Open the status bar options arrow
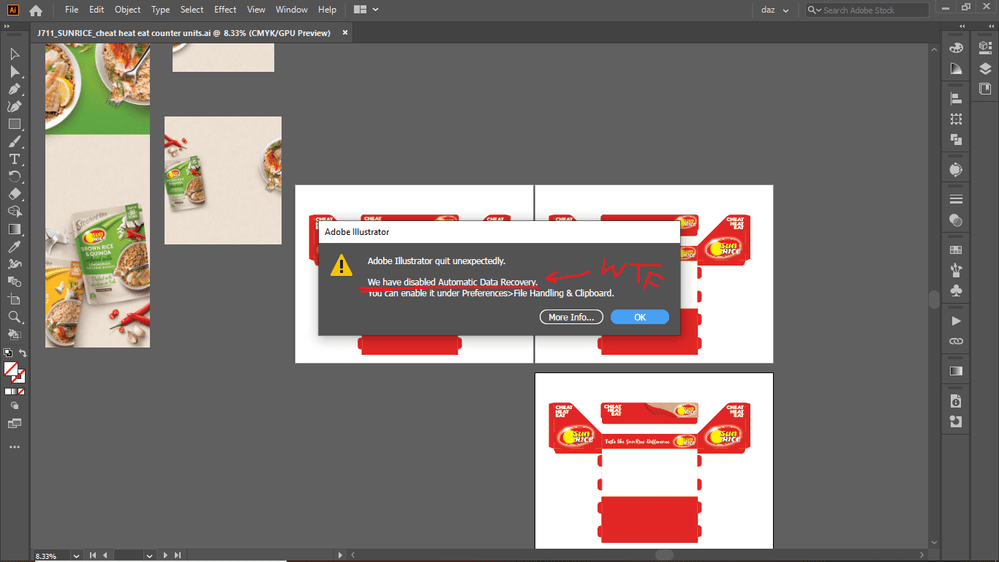This screenshot has width=999, height=562. [340, 555]
